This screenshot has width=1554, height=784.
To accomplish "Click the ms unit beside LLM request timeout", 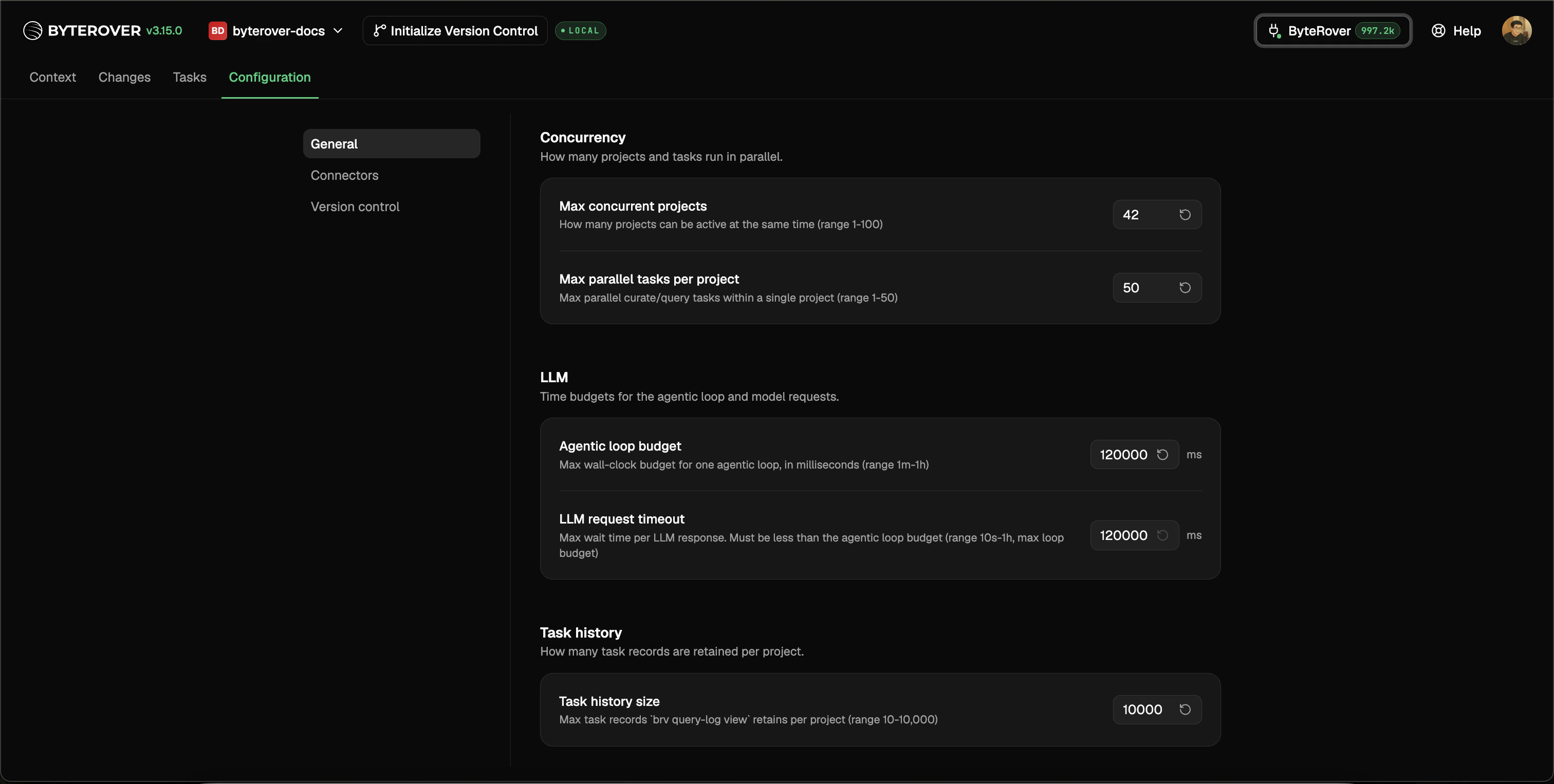I will 1194,535.
